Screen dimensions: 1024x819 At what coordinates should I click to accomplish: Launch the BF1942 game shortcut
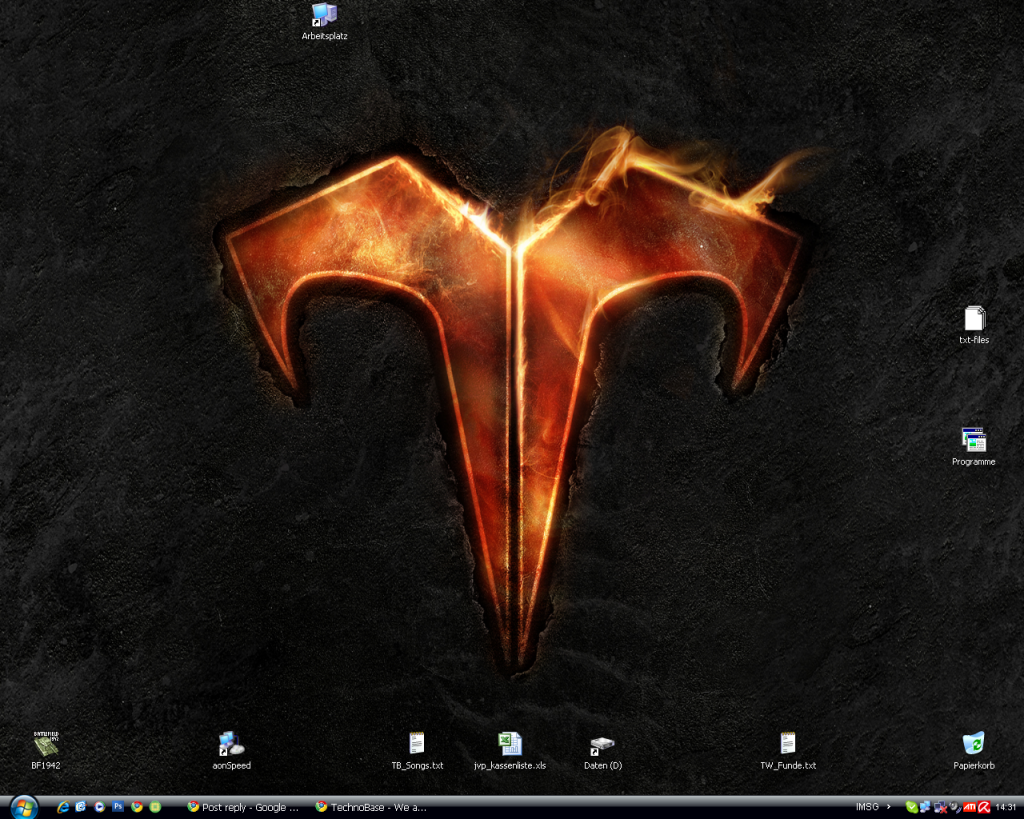click(x=46, y=745)
